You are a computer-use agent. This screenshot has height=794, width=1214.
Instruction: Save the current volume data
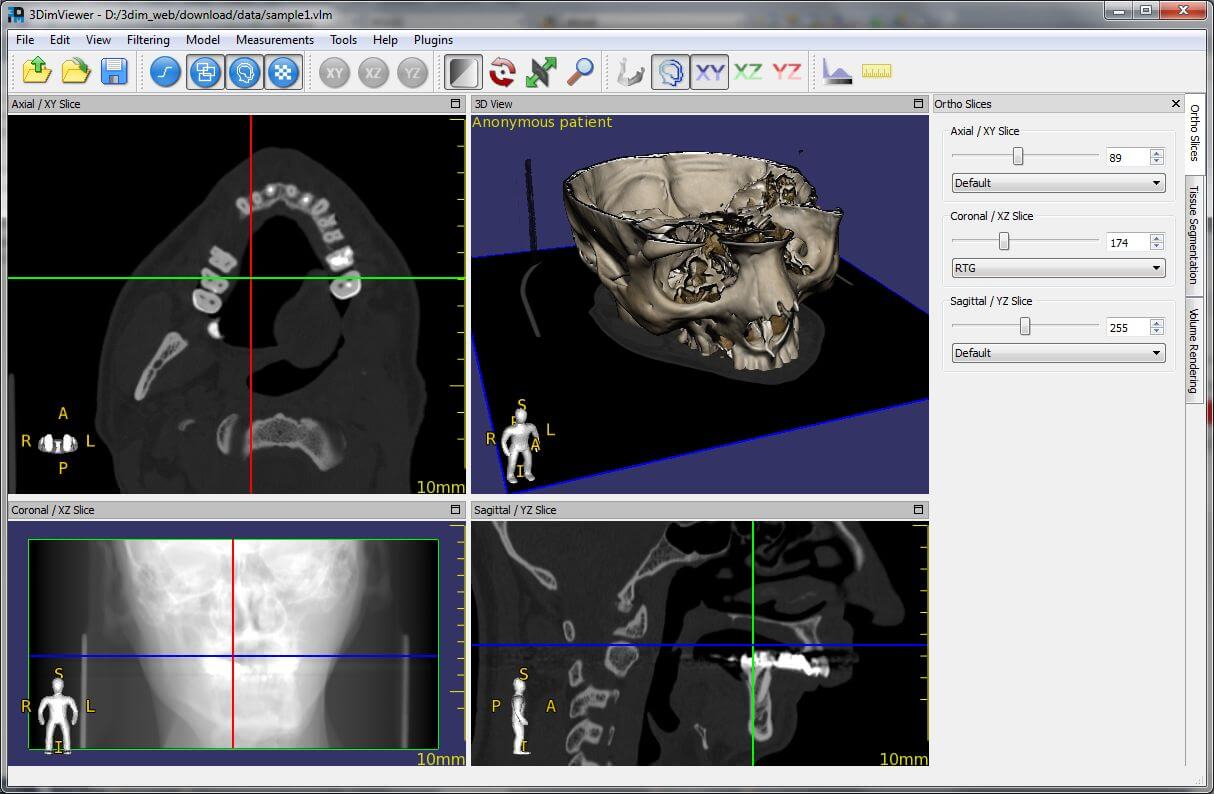coord(113,71)
